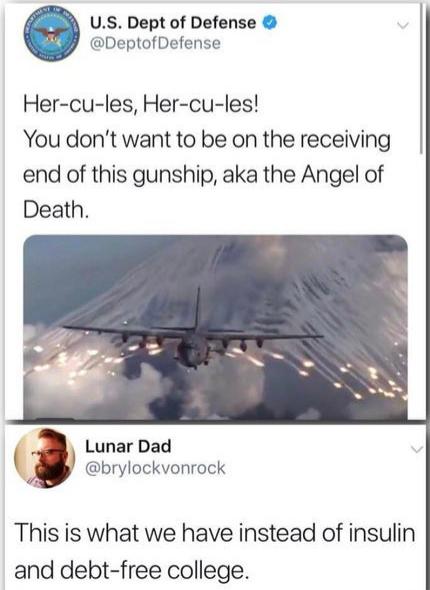This screenshot has width=430, height=590.
Task: Click the U.S. Dept of Defense display name
Action: pyautogui.click(x=173, y=23)
